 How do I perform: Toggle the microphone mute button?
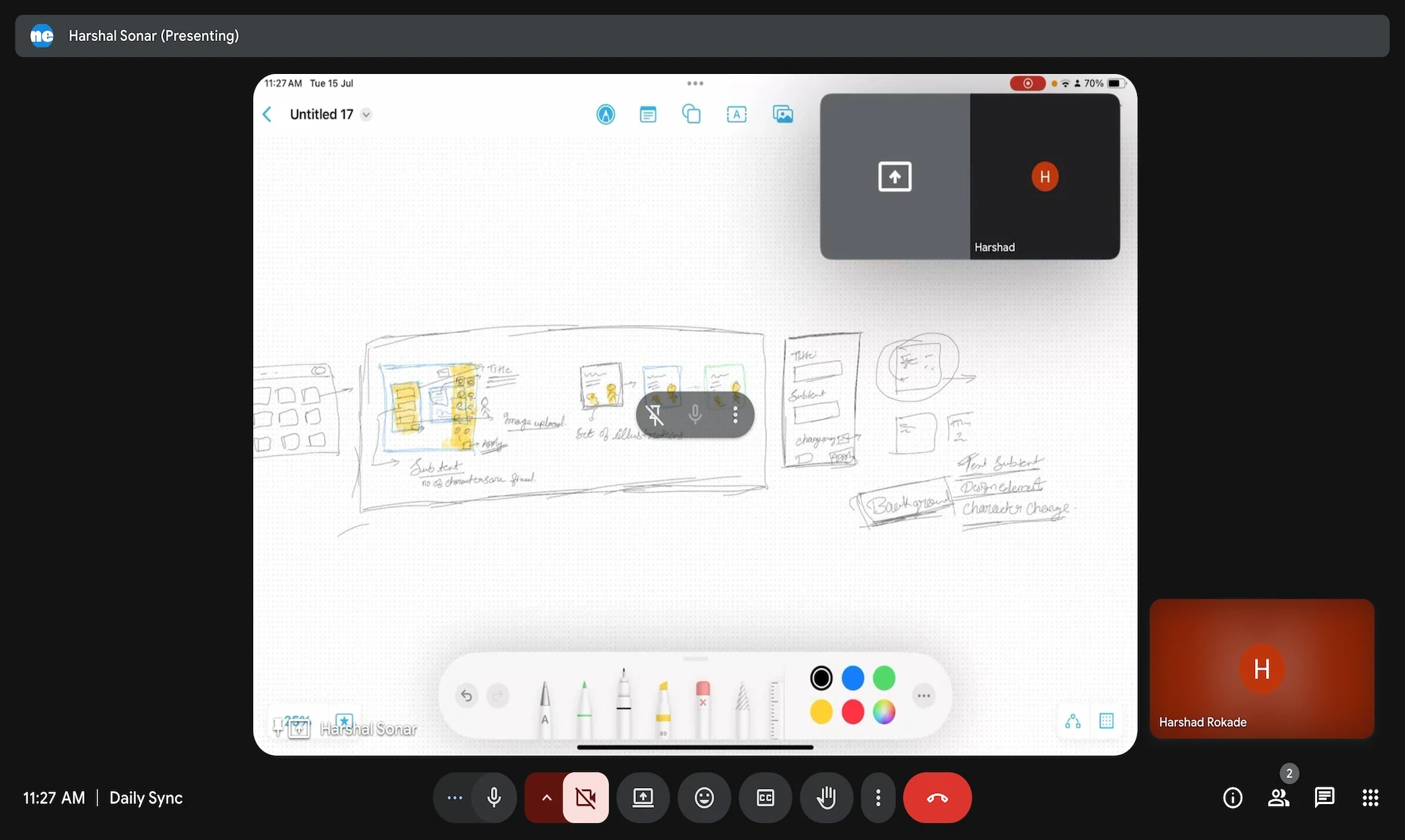[494, 798]
